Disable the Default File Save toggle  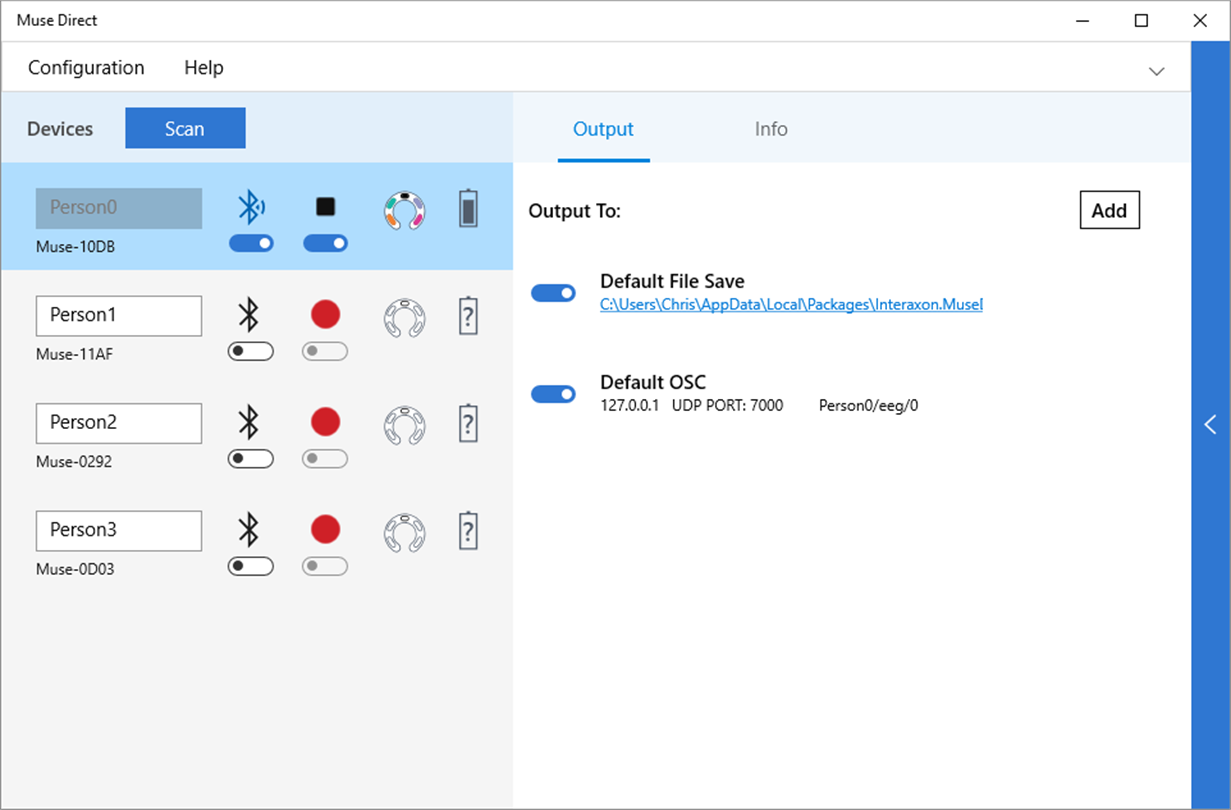pyautogui.click(x=553, y=293)
